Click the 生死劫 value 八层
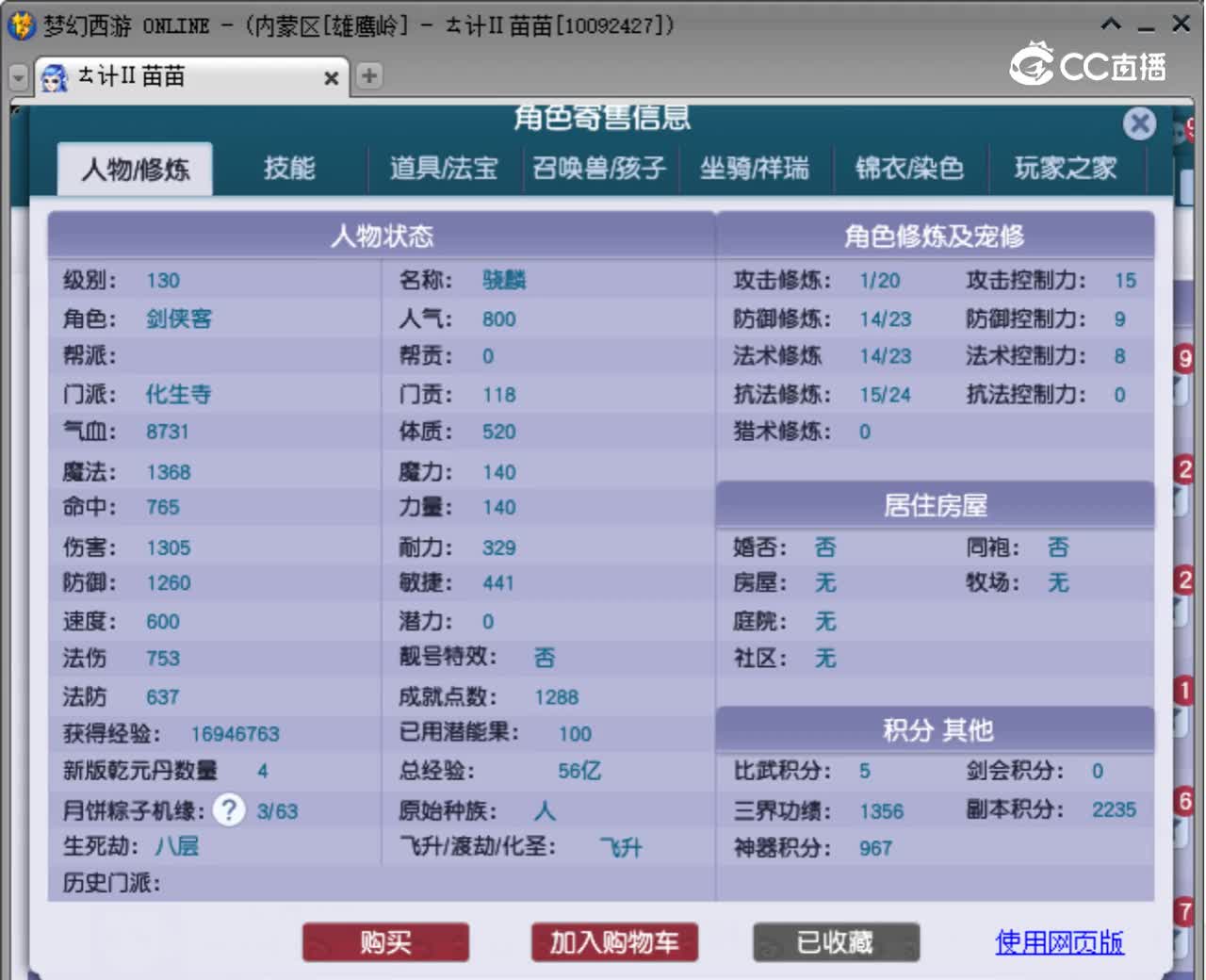The image size is (1206, 980). click(177, 846)
